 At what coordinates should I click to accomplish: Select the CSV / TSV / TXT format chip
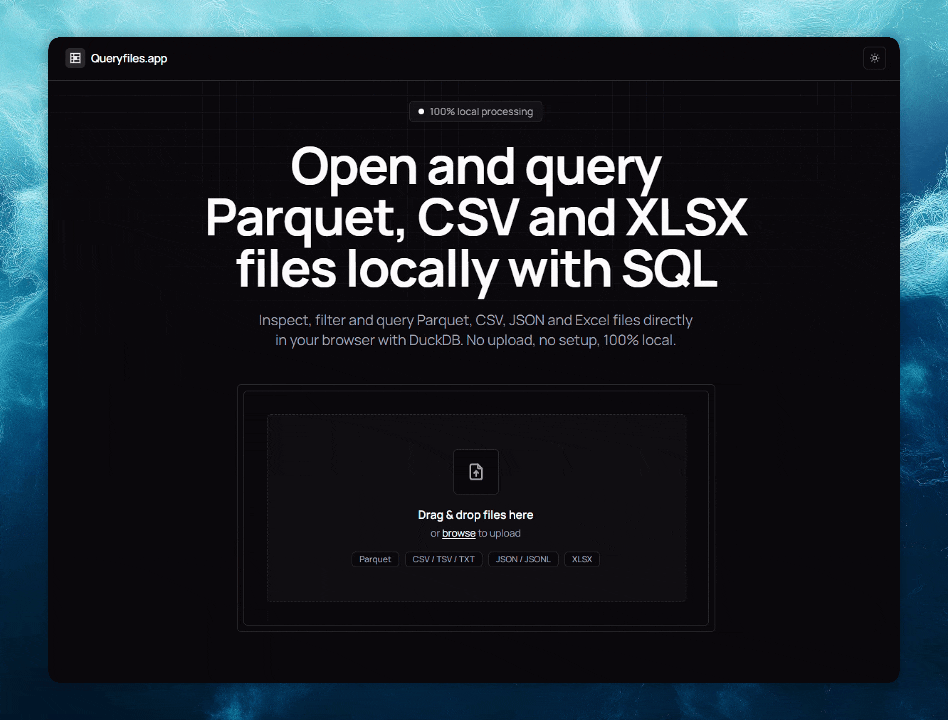[443, 559]
